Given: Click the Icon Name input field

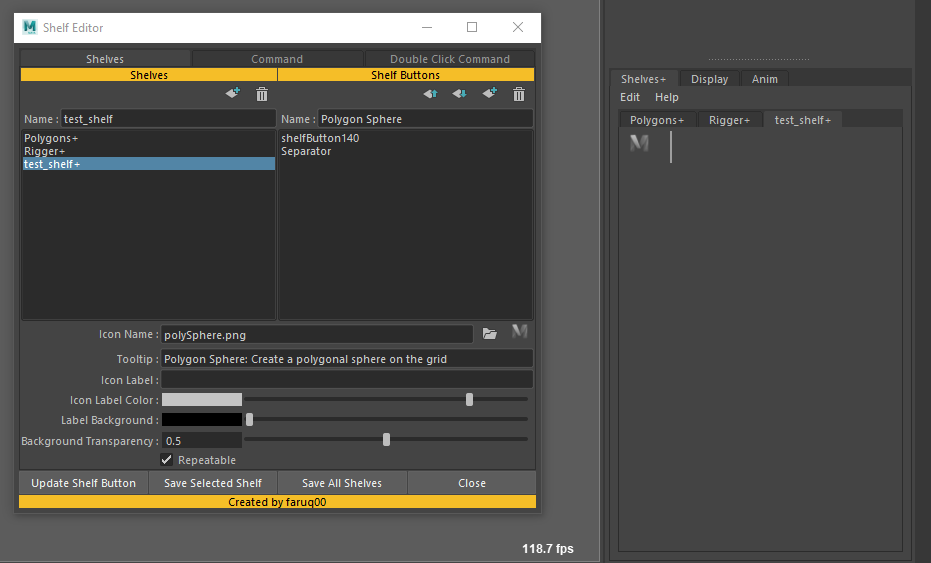Looking at the screenshot, I should click(x=317, y=334).
